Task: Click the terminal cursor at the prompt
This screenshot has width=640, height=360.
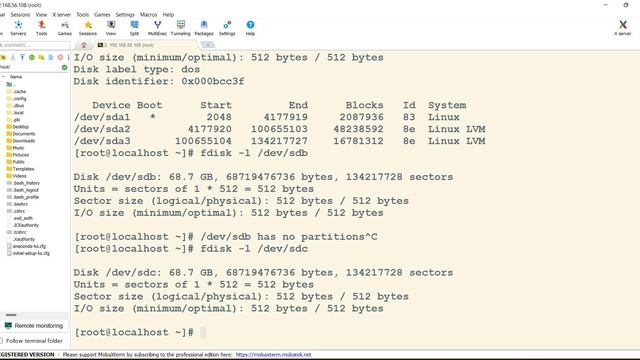Action: tap(203, 332)
